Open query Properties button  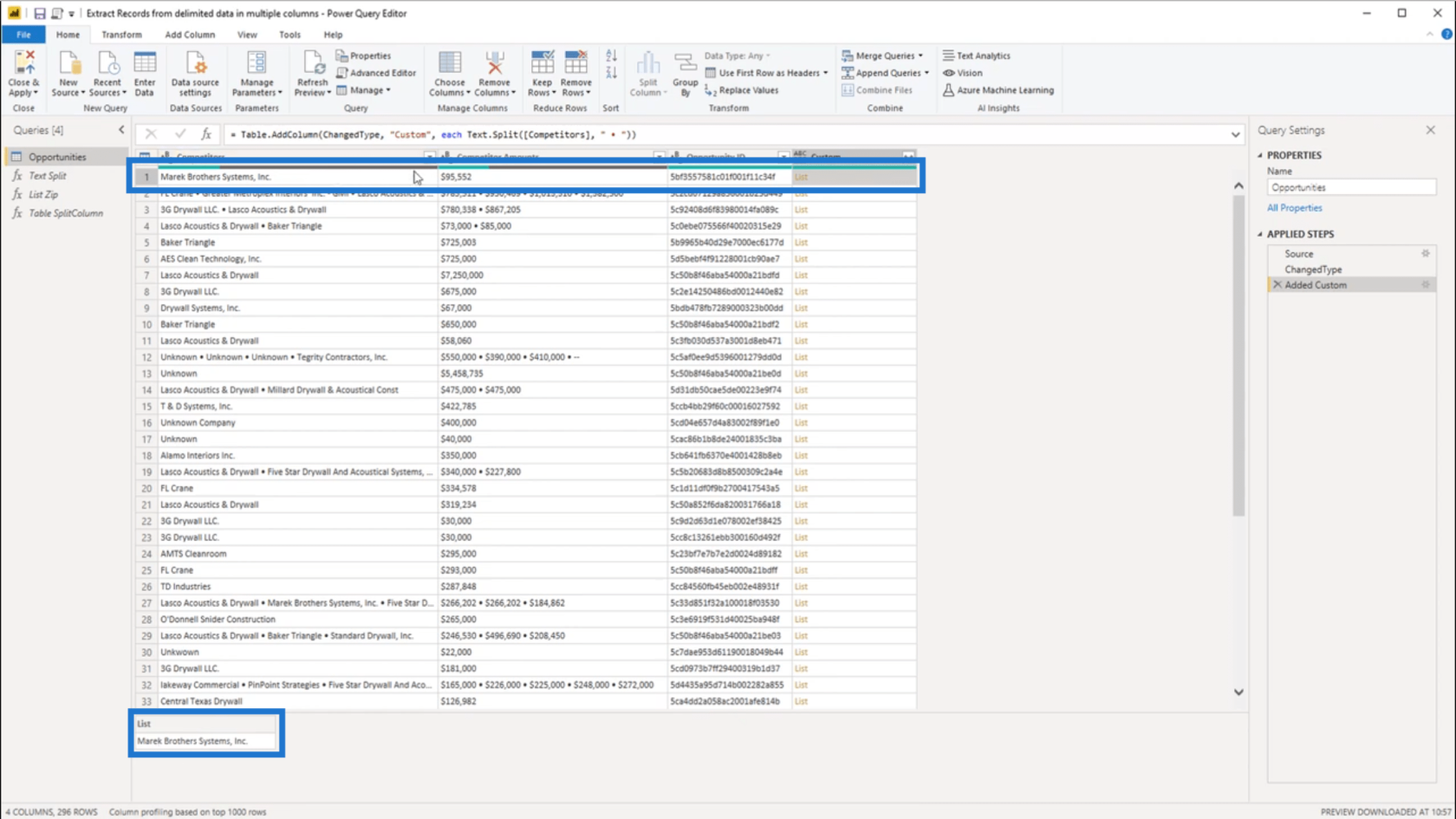[x=364, y=55]
